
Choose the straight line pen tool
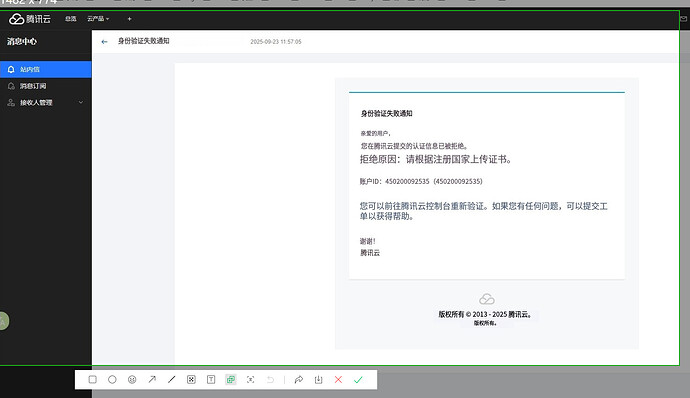[172, 380]
